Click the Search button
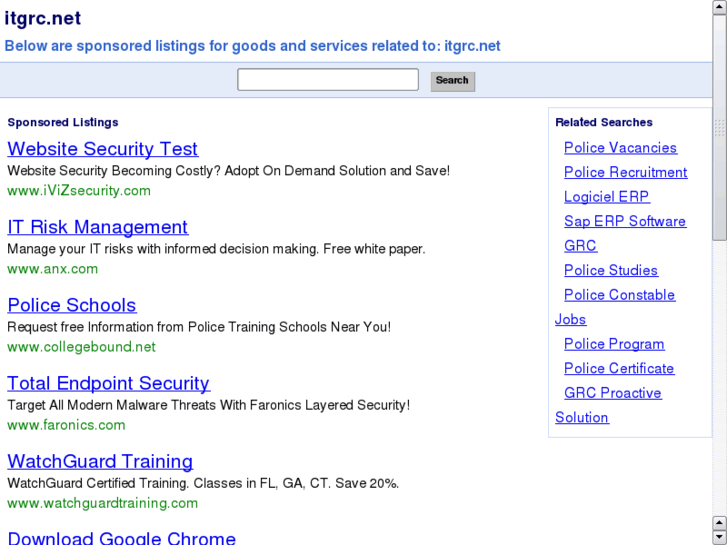The width and height of the screenshot is (727, 545). click(x=453, y=81)
